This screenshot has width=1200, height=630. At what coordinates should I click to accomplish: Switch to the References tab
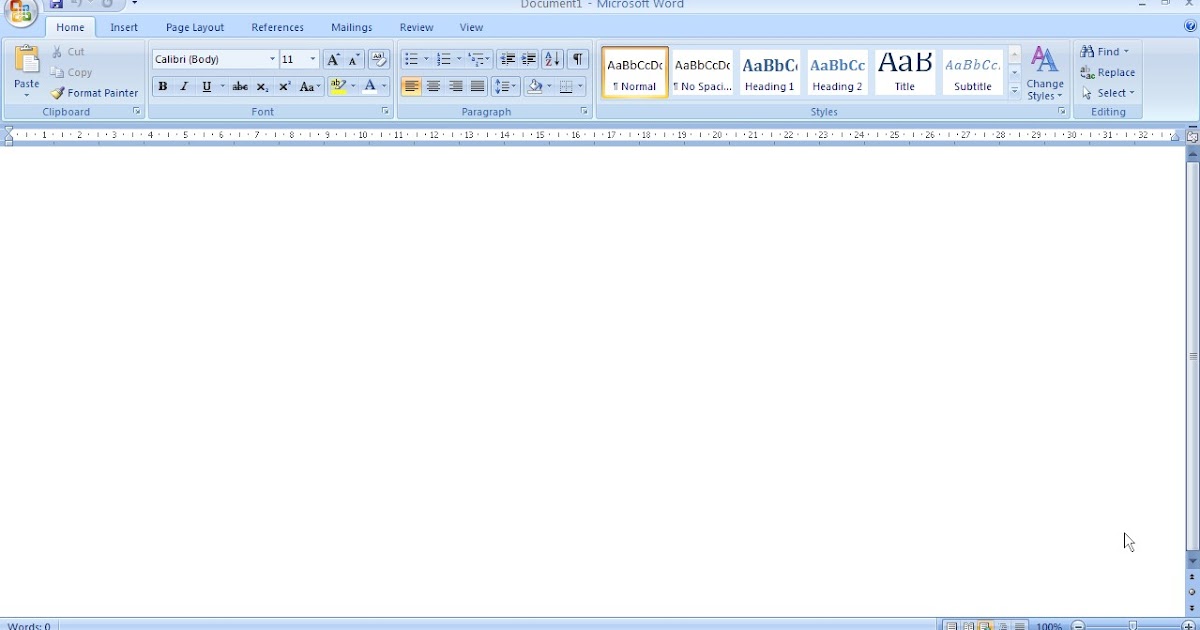pos(277,28)
